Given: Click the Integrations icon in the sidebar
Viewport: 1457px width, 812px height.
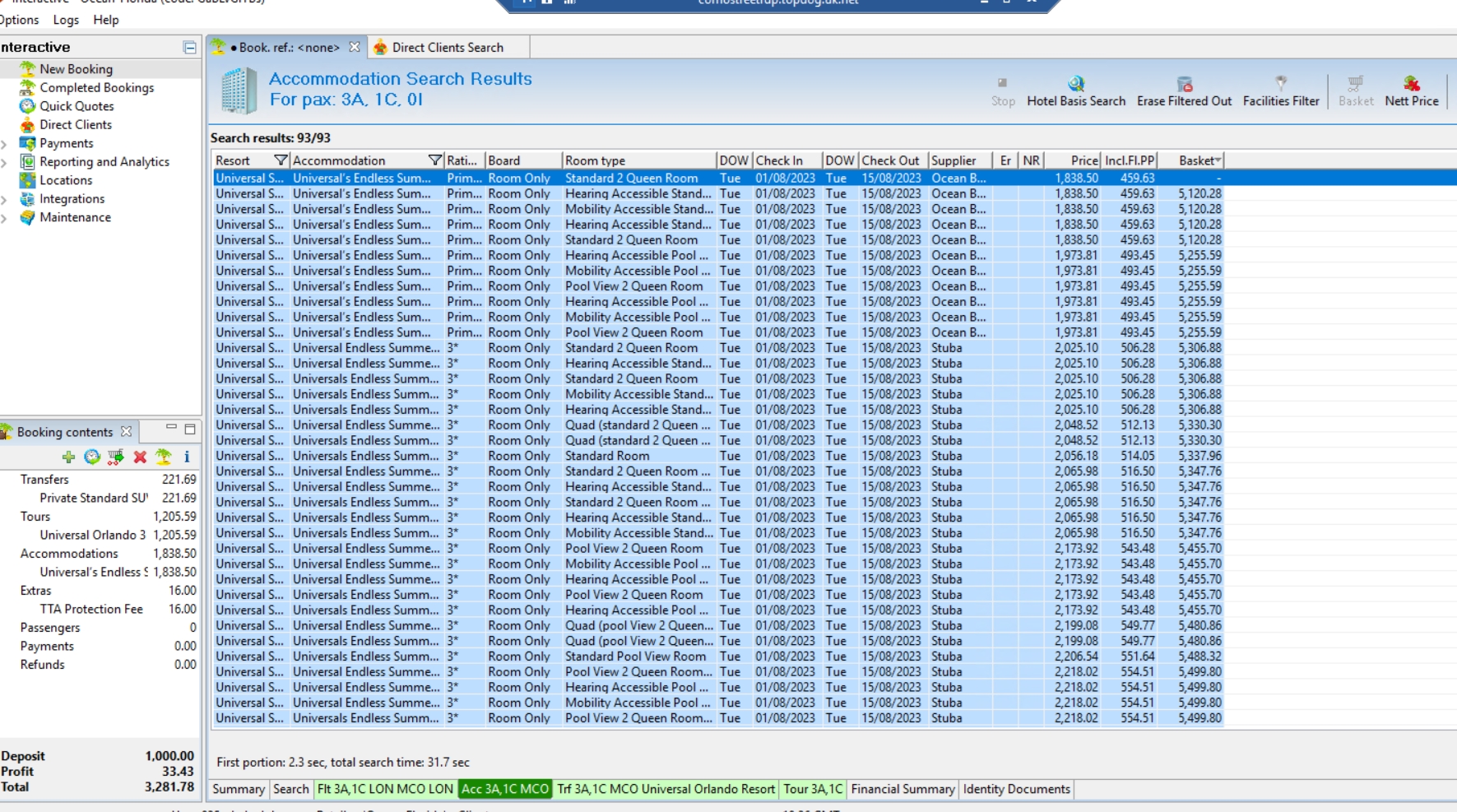Looking at the screenshot, I should click(x=27, y=199).
